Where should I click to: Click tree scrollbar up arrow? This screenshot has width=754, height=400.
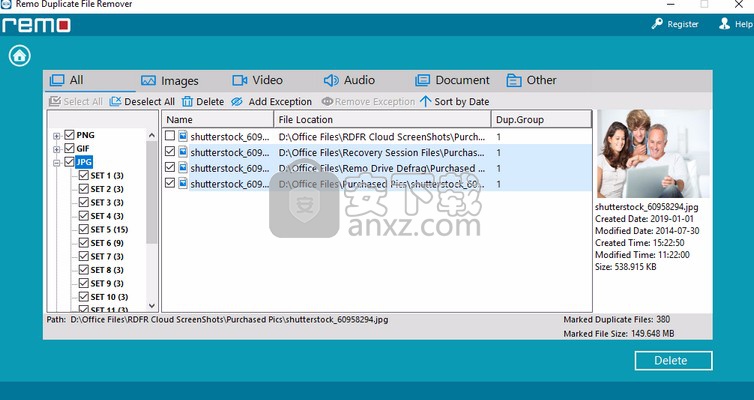click(x=152, y=135)
